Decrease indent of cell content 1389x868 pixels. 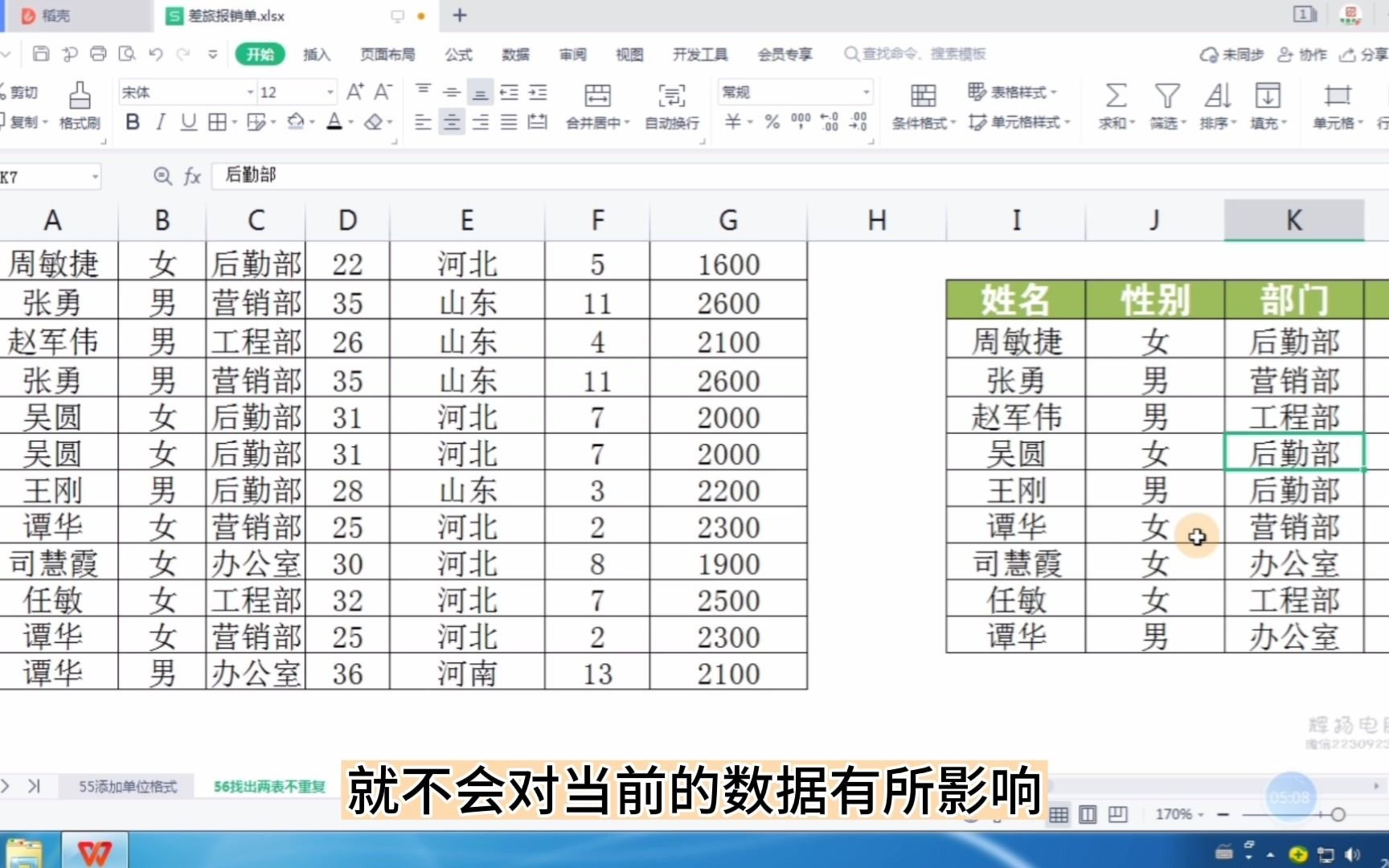click(x=509, y=92)
